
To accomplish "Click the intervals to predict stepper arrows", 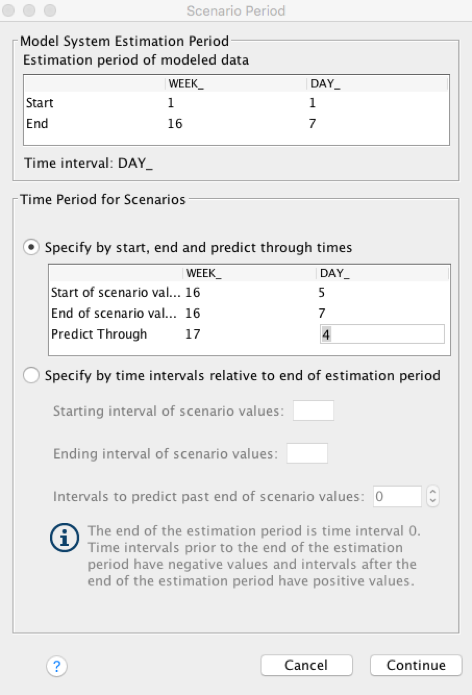I will point(433,496).
